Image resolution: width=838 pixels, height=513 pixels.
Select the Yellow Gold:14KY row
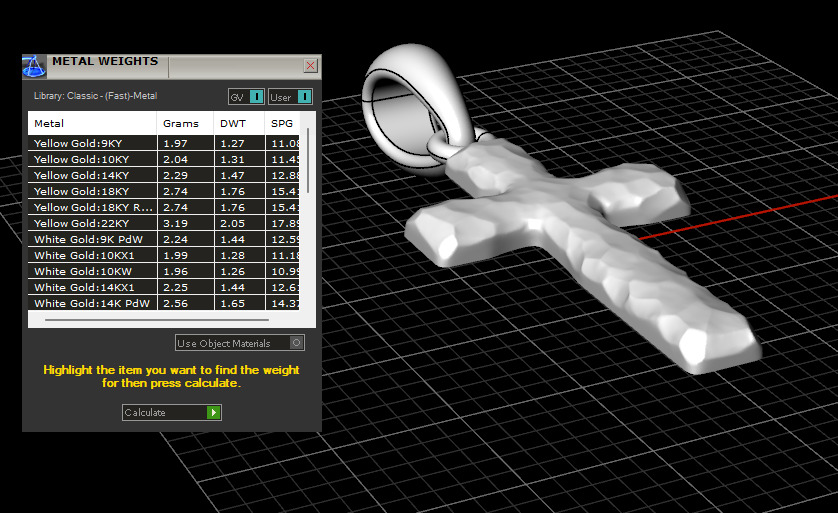coord(164,175)
